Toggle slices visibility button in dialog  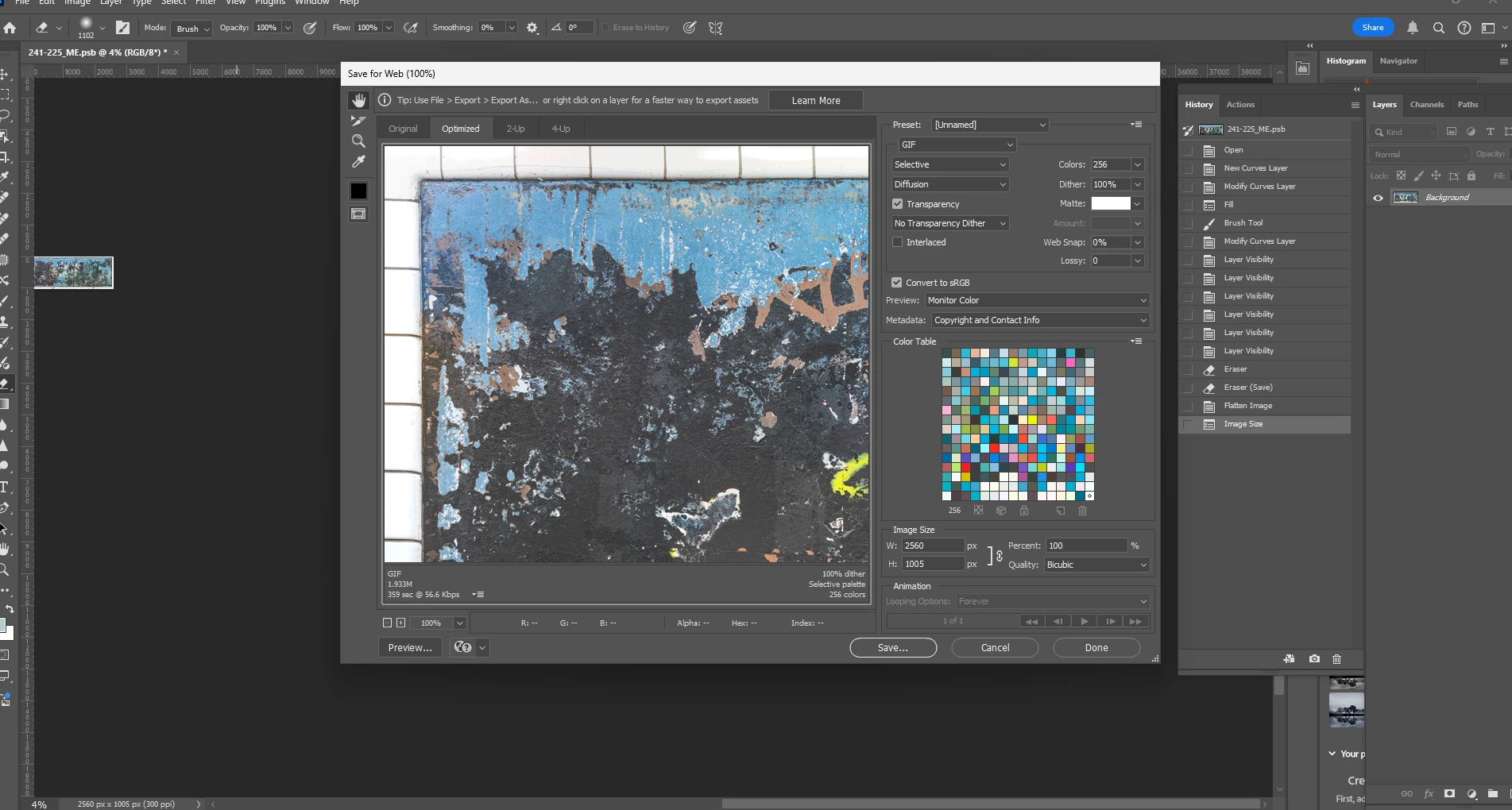pyautogui.click(x=358, y=214)
